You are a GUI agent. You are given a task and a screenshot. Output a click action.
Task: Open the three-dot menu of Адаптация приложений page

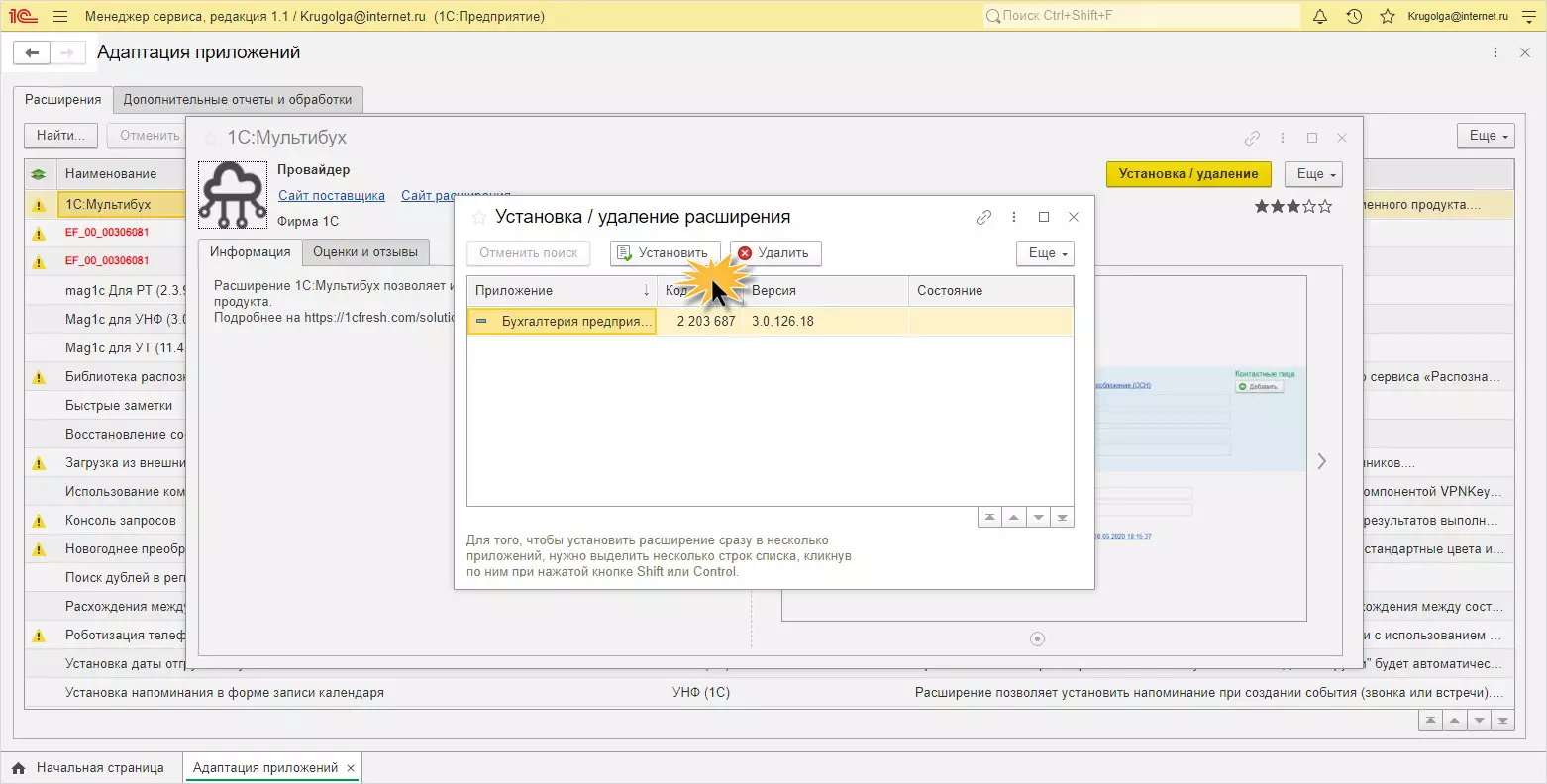(1495, 52)
